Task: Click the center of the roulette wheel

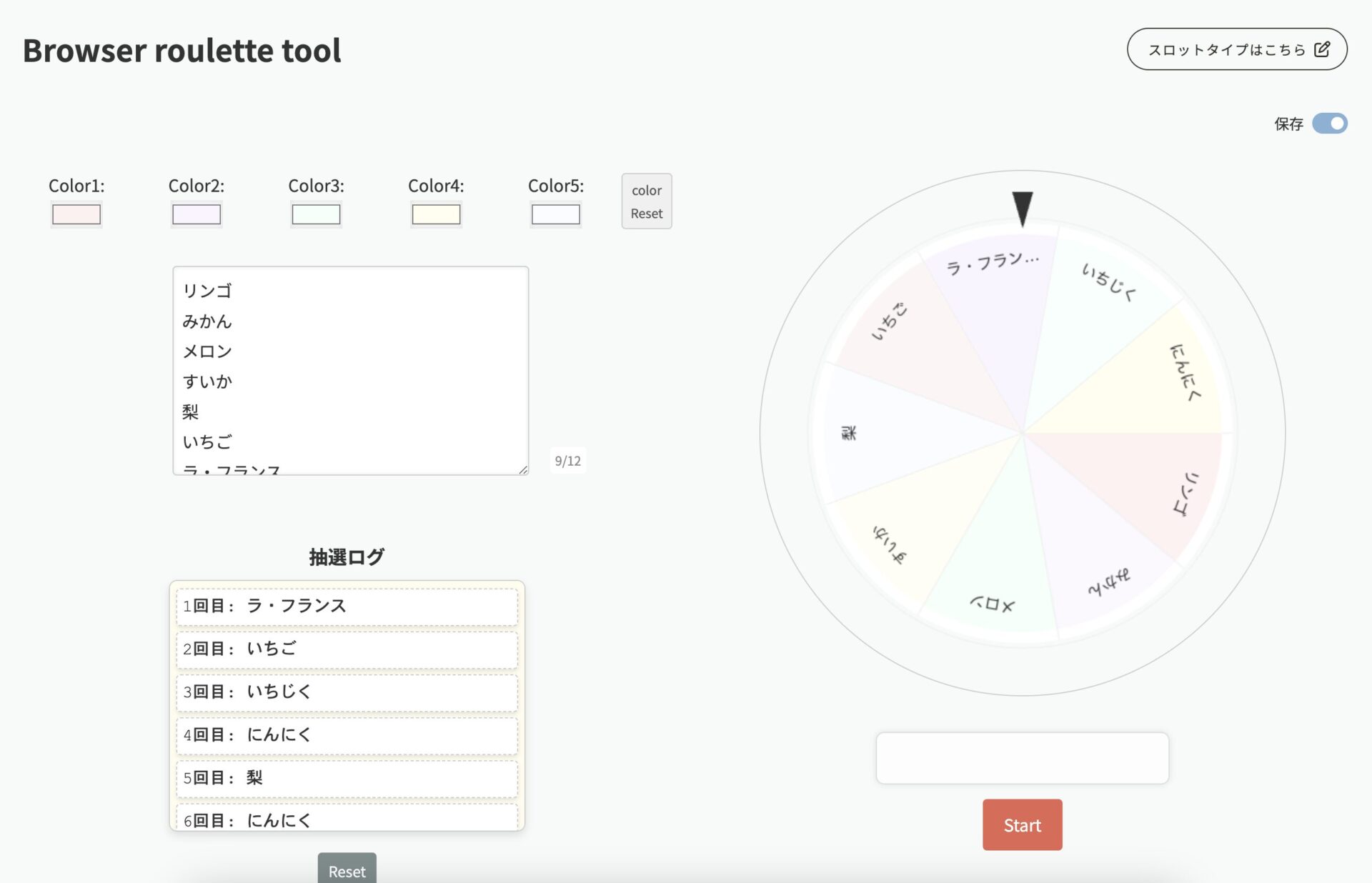Action: [x=1023, y=432]
